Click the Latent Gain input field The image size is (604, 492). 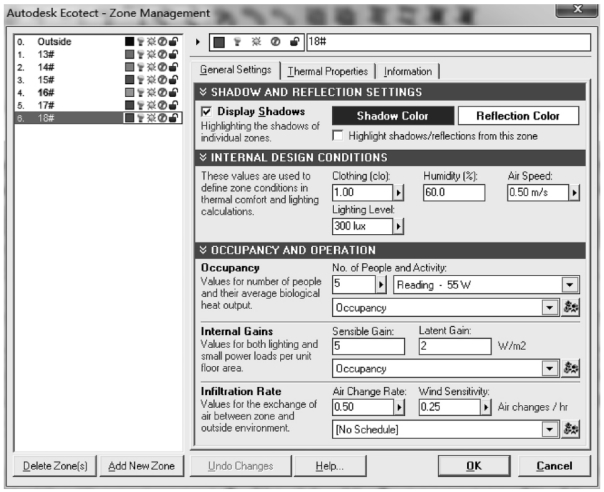tap(455, 346)
